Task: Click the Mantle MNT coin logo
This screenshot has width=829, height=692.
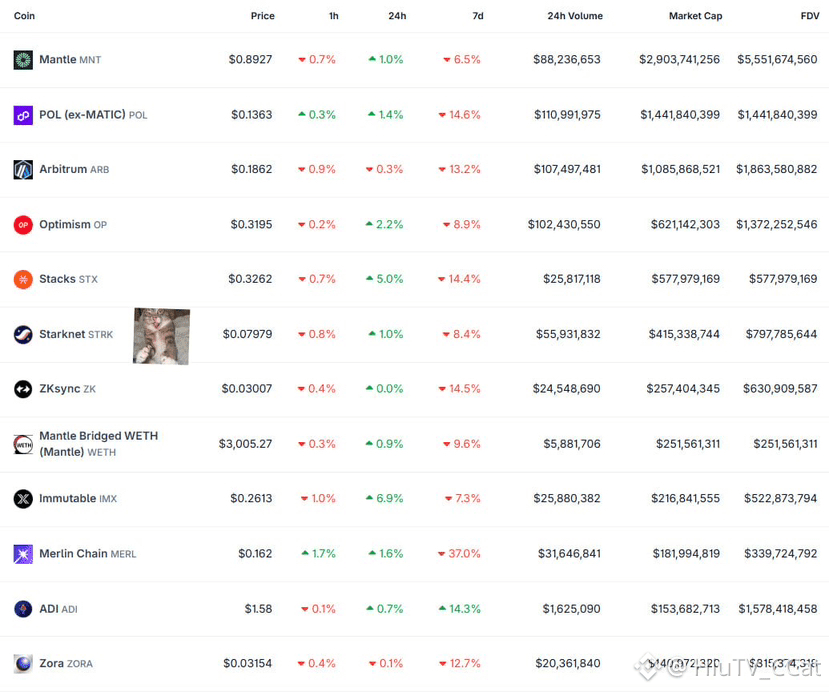Action: click(x=23, y=60)
